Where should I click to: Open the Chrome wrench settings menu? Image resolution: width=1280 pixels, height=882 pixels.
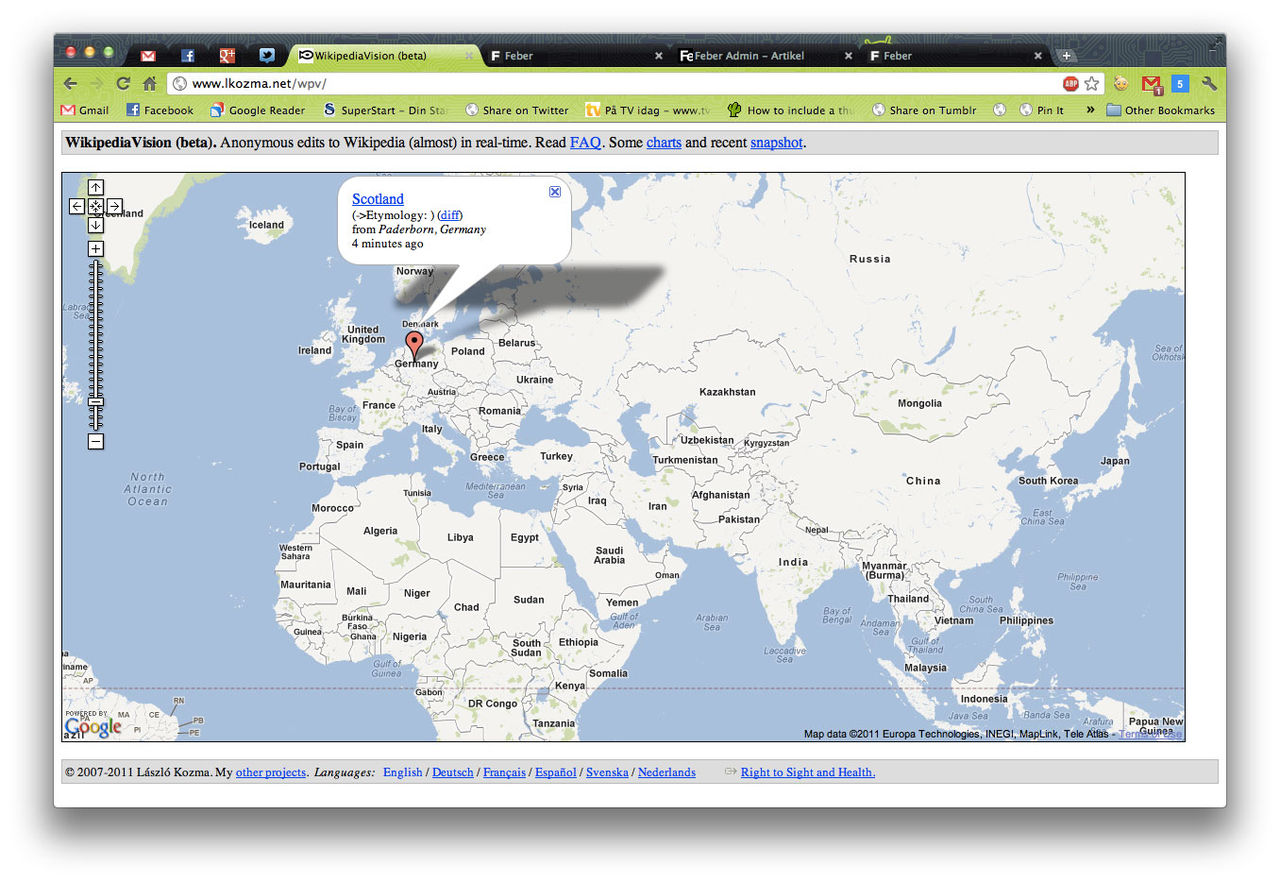click(x=1208, y=84)
